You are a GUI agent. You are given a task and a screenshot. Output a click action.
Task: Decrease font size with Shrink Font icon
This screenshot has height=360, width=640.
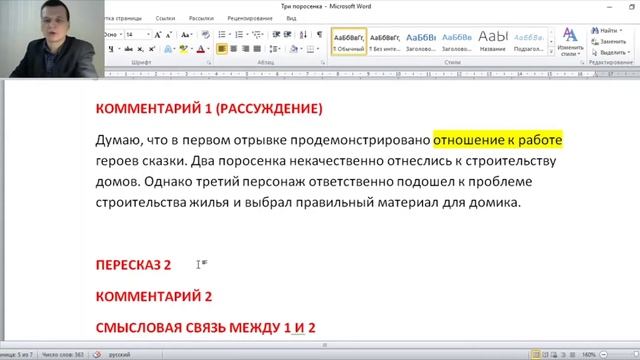[169, 35]
